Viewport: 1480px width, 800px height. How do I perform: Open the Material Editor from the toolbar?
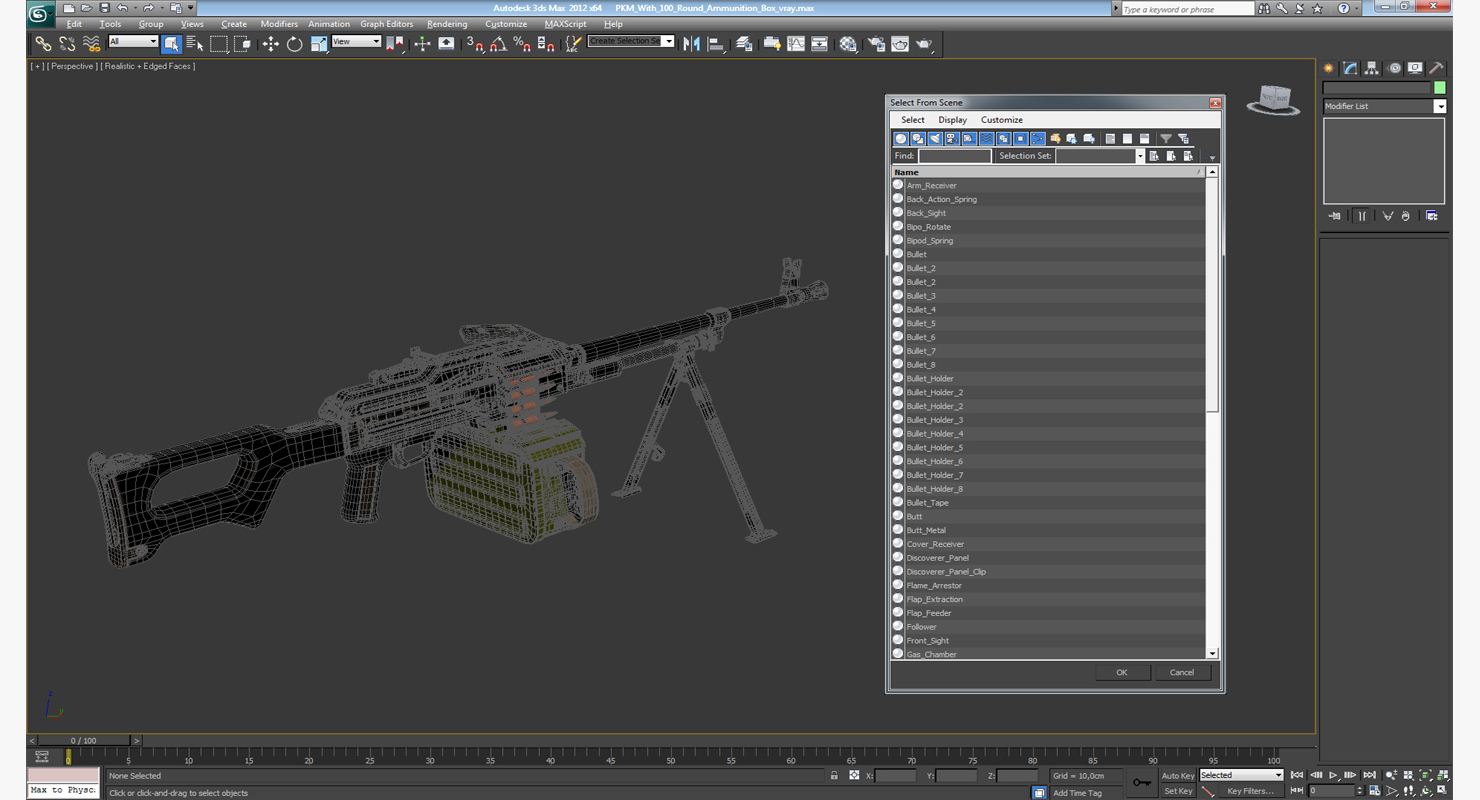pos(848,44)
